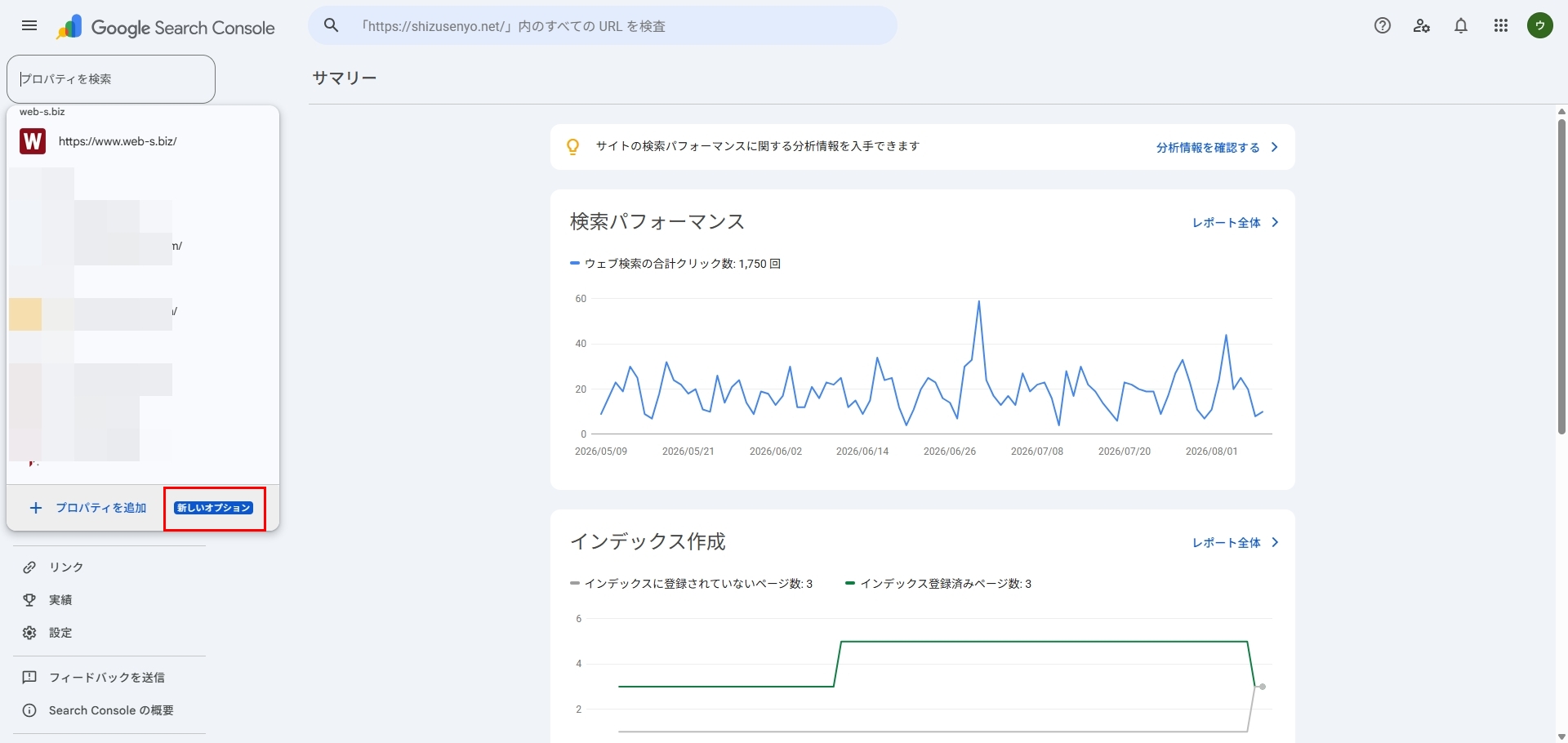Click the サマリー page title

coord(345,78)
